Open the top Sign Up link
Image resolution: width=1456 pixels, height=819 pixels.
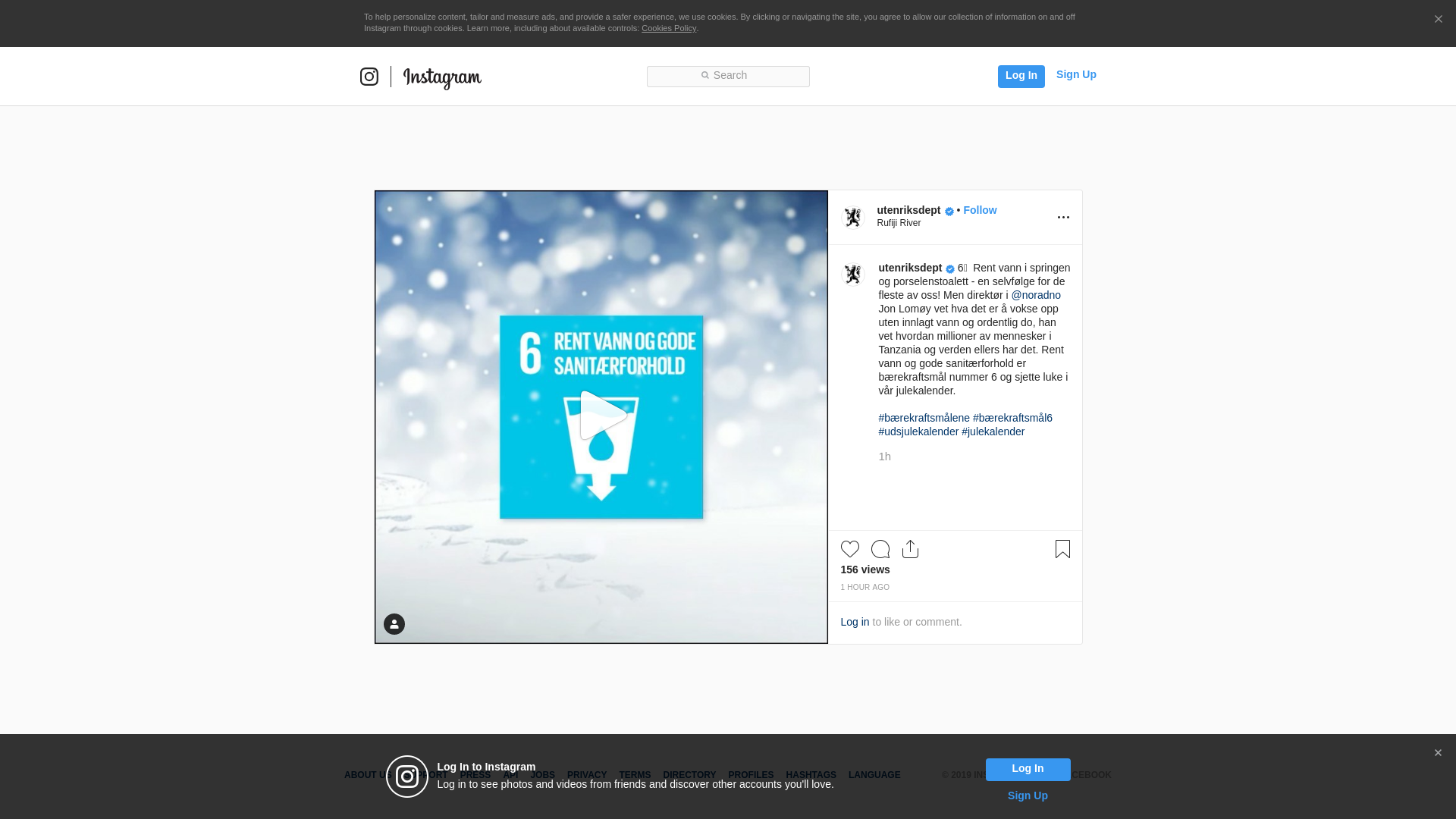1075,74
